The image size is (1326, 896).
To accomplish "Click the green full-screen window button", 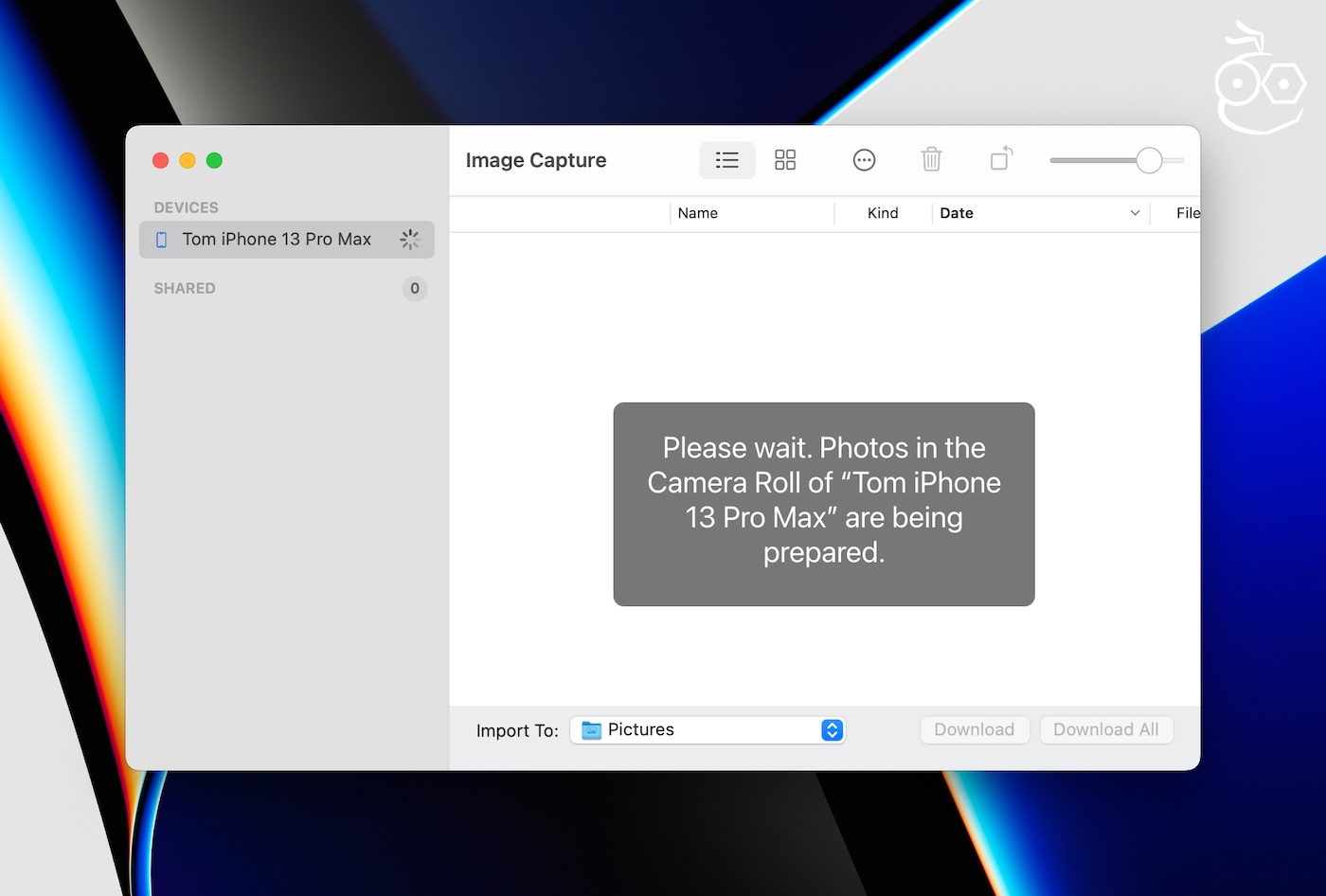I will pos(215,160).
